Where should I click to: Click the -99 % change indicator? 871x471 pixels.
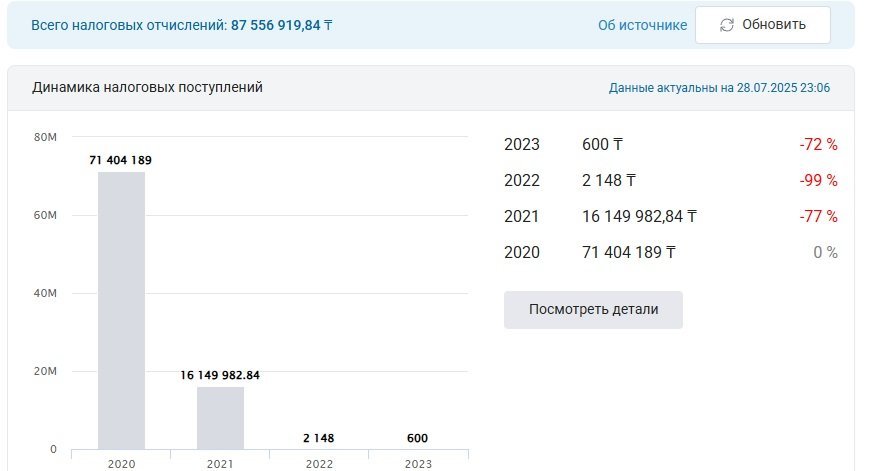[818, 181]
